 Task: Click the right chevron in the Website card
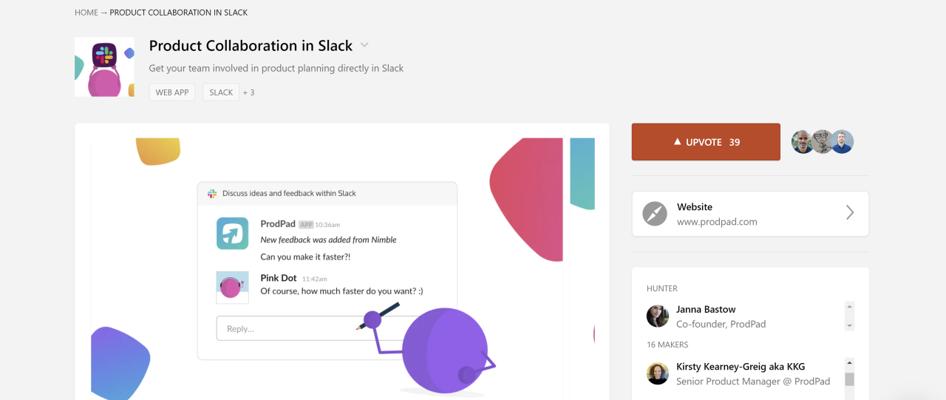point(849,212)
